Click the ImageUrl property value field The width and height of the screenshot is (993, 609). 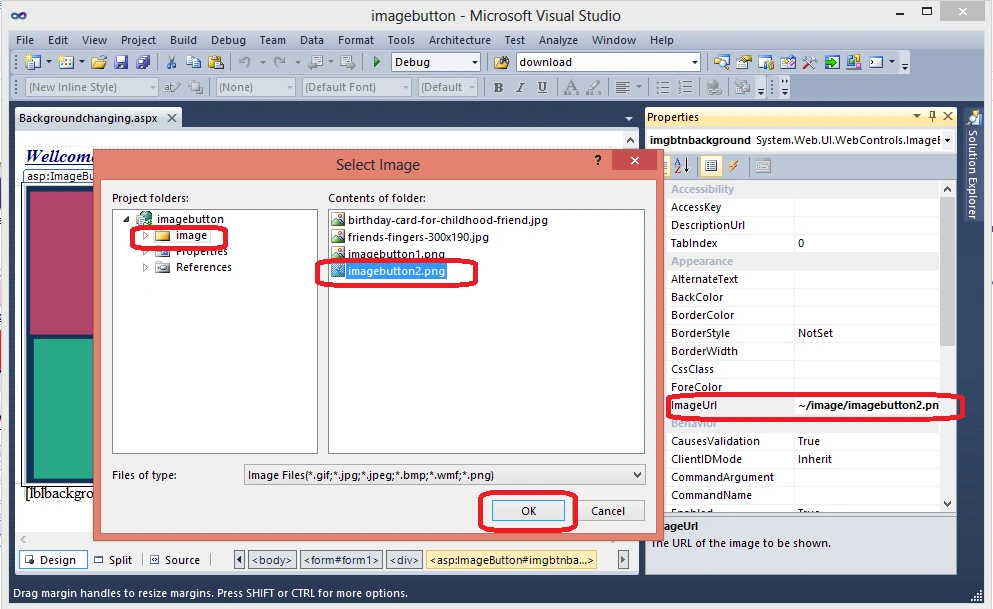[868, 405]
